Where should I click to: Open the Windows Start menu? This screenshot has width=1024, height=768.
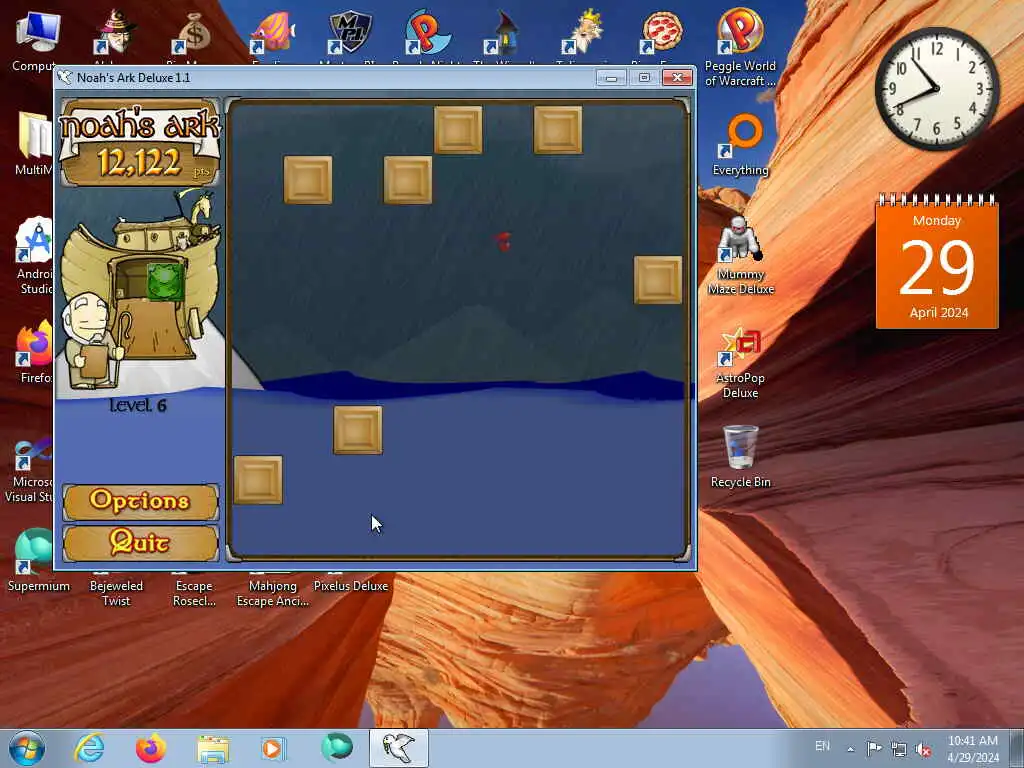pyautogui.click(x=27, y=748)
